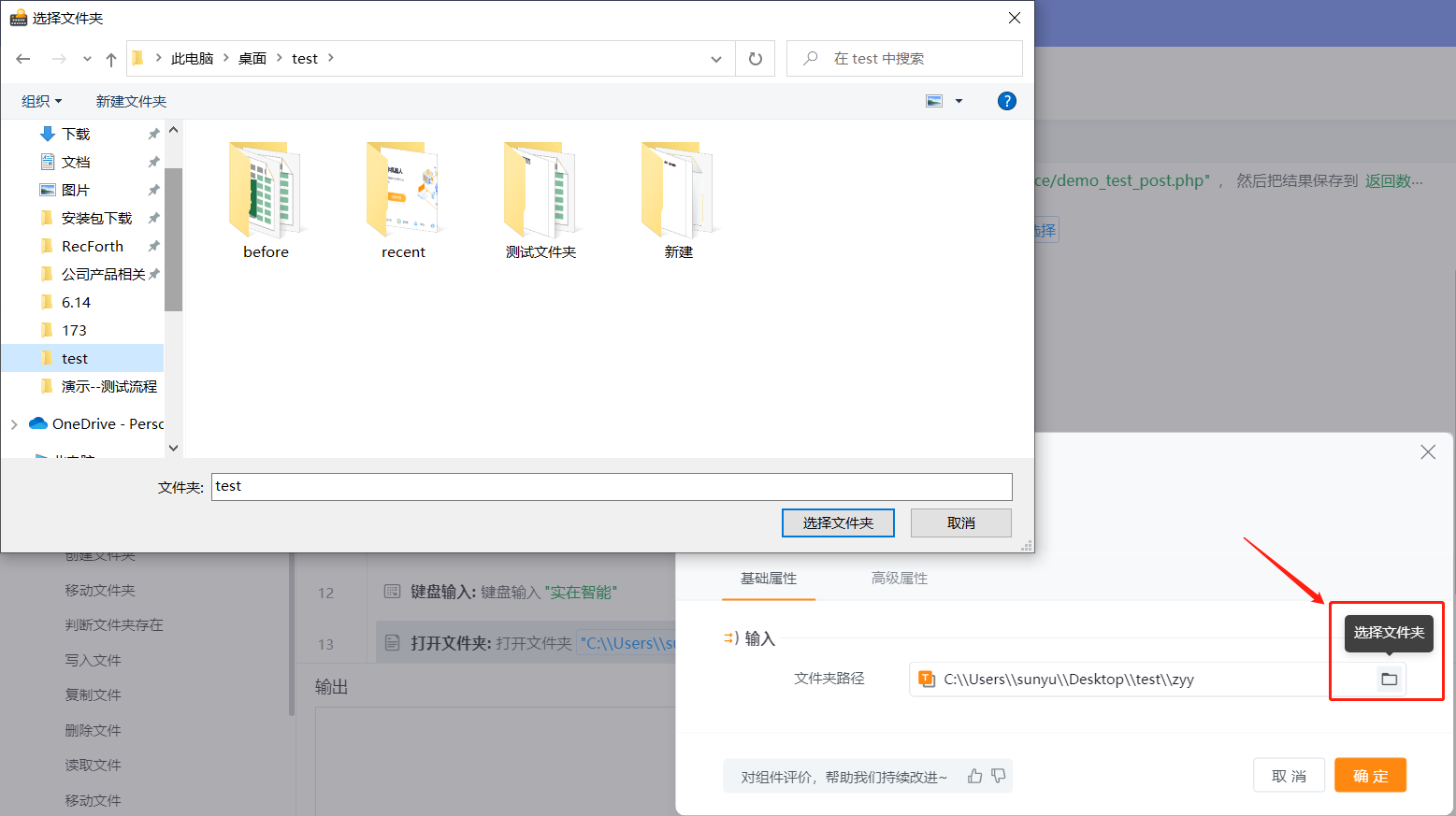Open the view options dropdown arrow

pyautogui.click(x=959, y=101)
